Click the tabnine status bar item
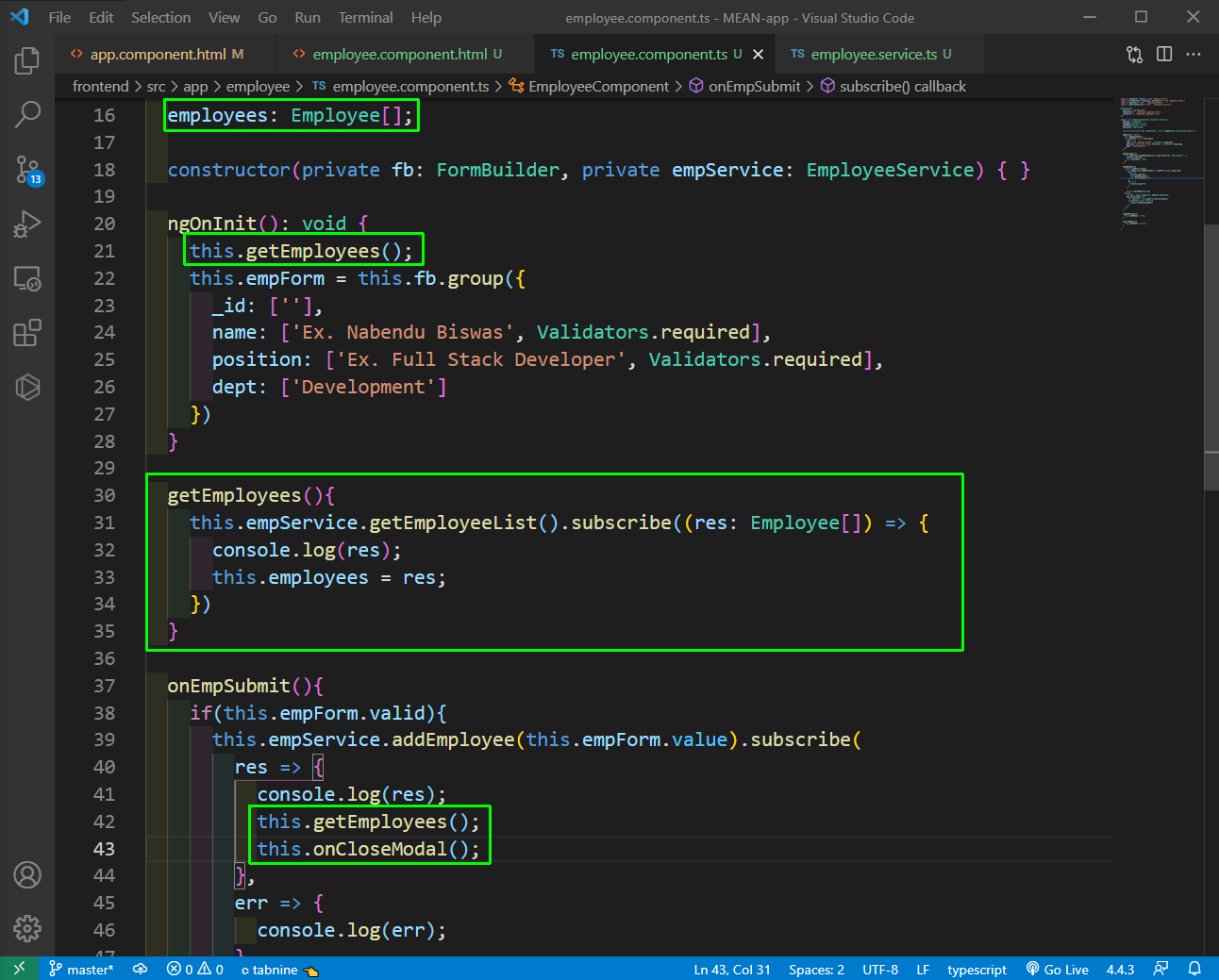1219x980 pixels. [x=279, y=969]
